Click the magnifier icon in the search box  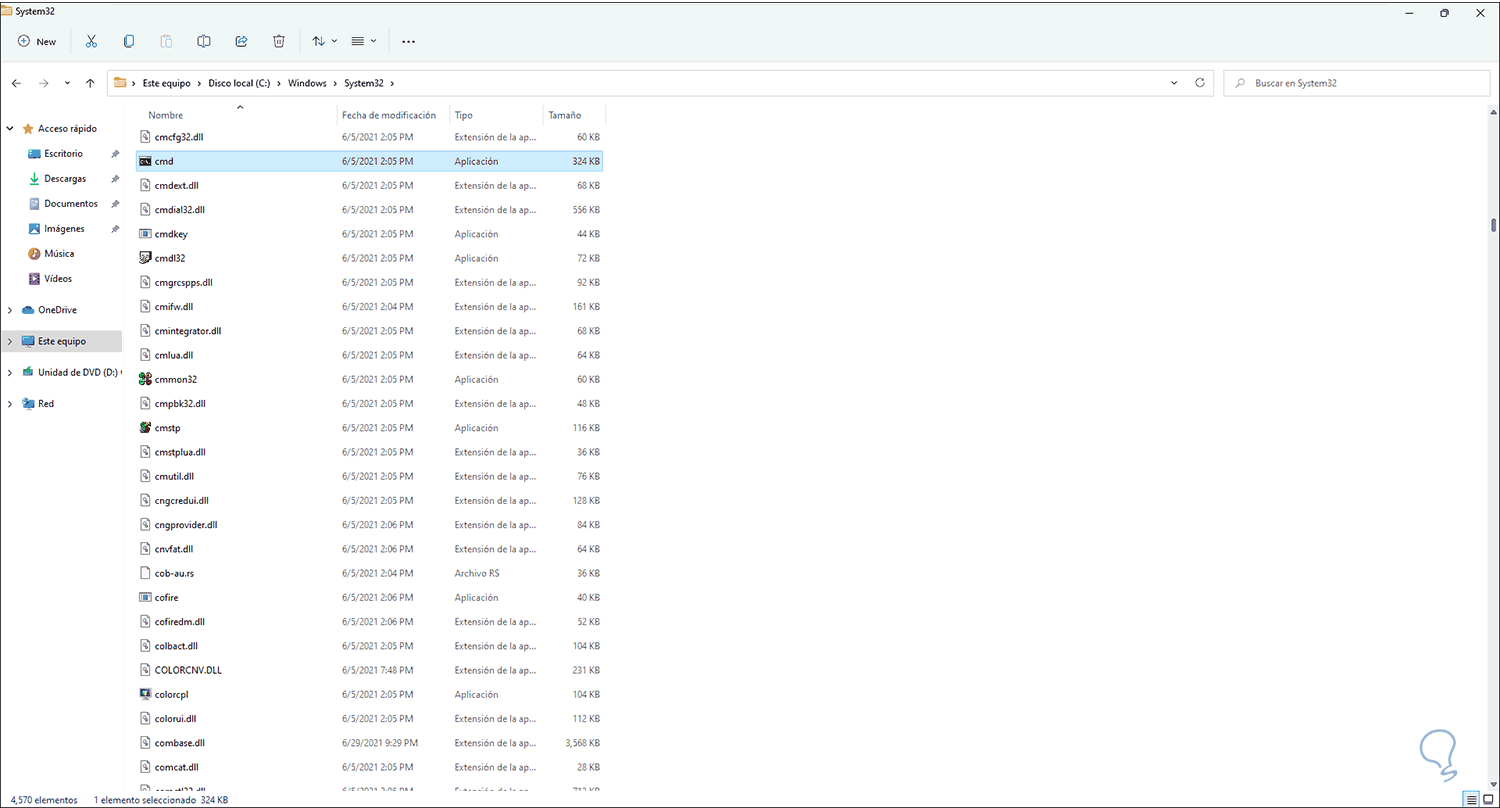tap(1240, 83)
